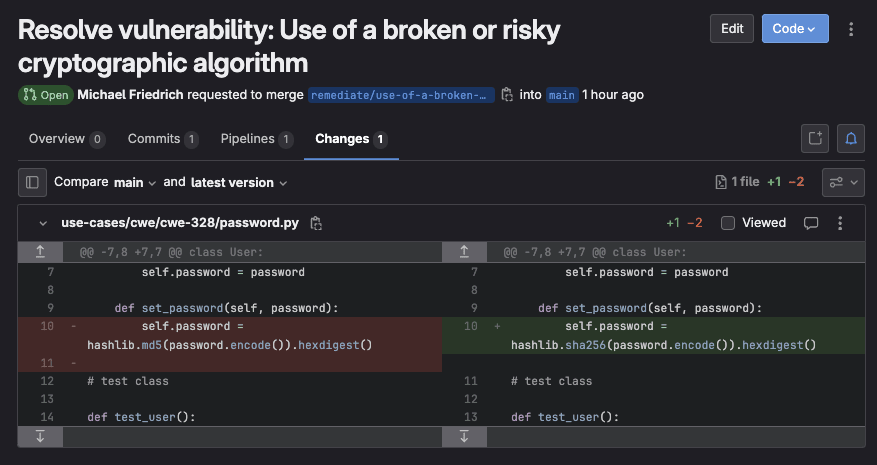877x465 pixels.
Task: Collapse the password.py file diff
Action: pyautogui.click(x=43, y=223)
